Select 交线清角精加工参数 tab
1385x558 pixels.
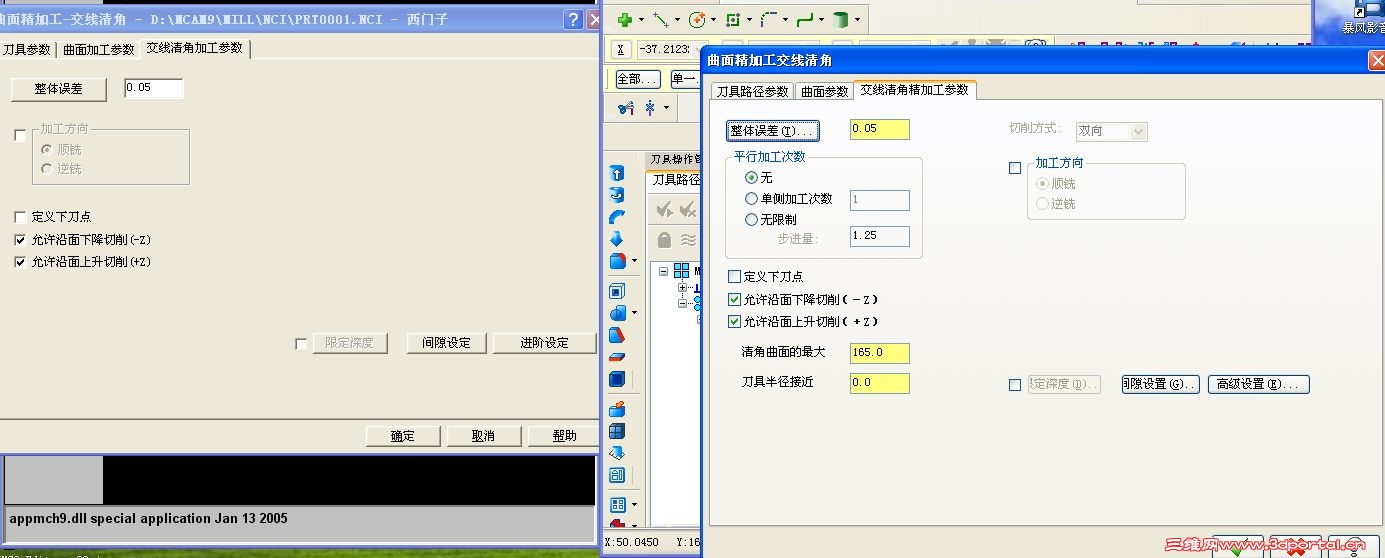tap(915, 90)
